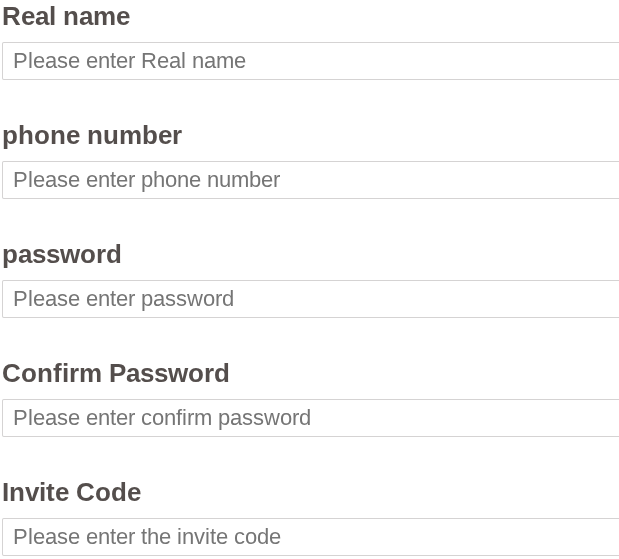This screenshot has width=619, height=559.
Task: Click the "password" label text
Action: pyautogui.click(x=62, y=255)
